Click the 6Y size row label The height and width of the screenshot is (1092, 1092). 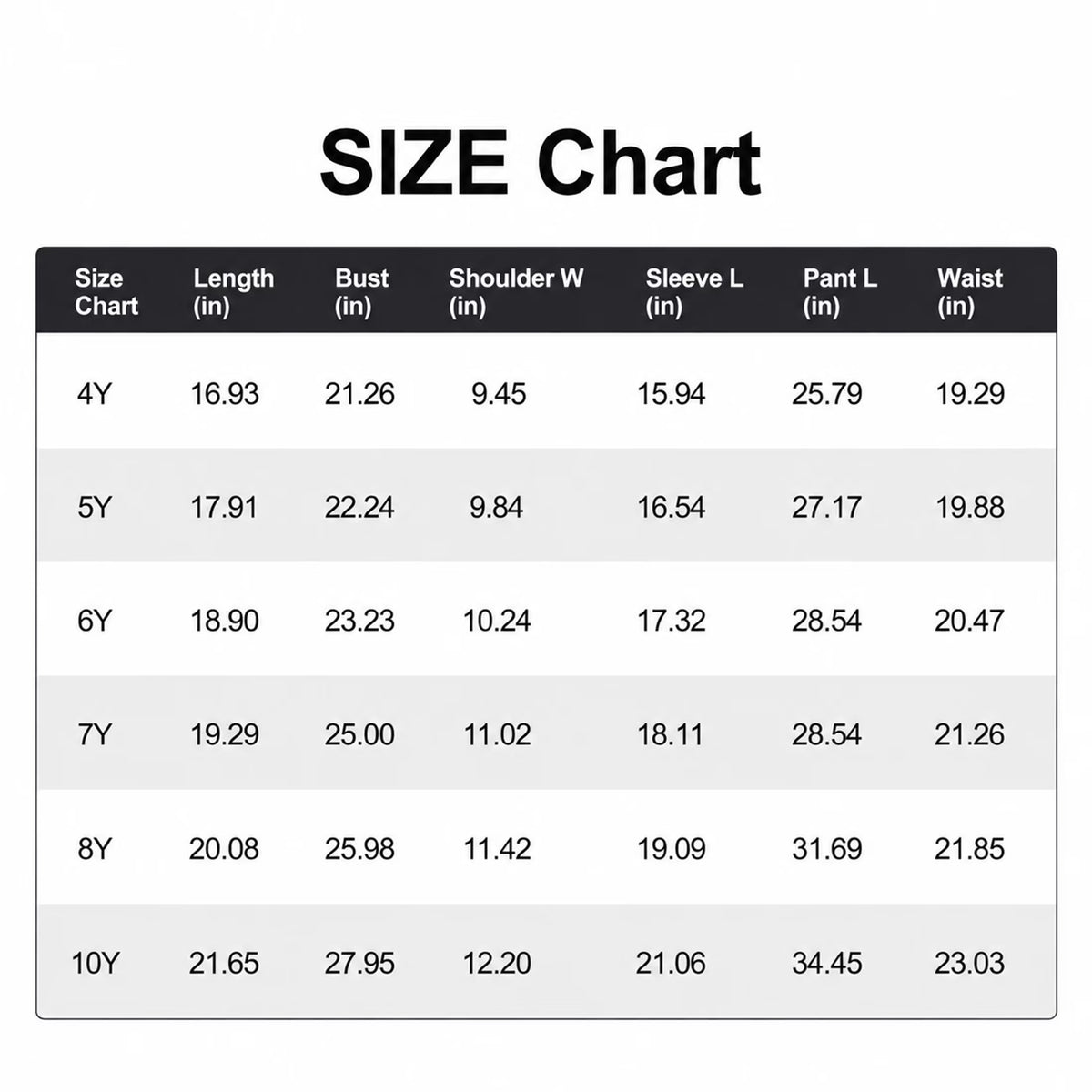pyautogui.click(x=94, y=621)
